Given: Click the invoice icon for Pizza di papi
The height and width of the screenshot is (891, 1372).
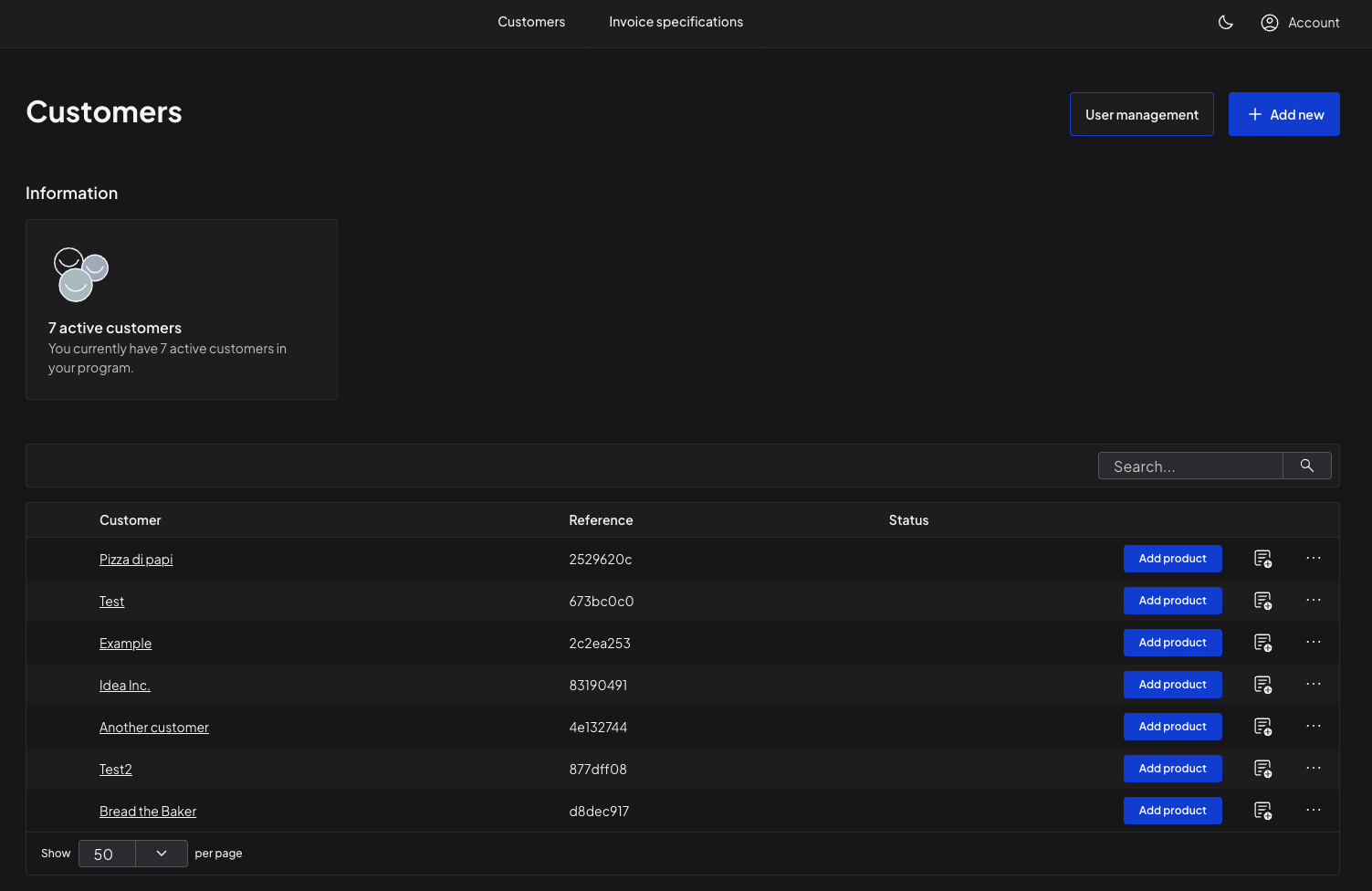Looking at the screenshot, I should coord(1262,559).
